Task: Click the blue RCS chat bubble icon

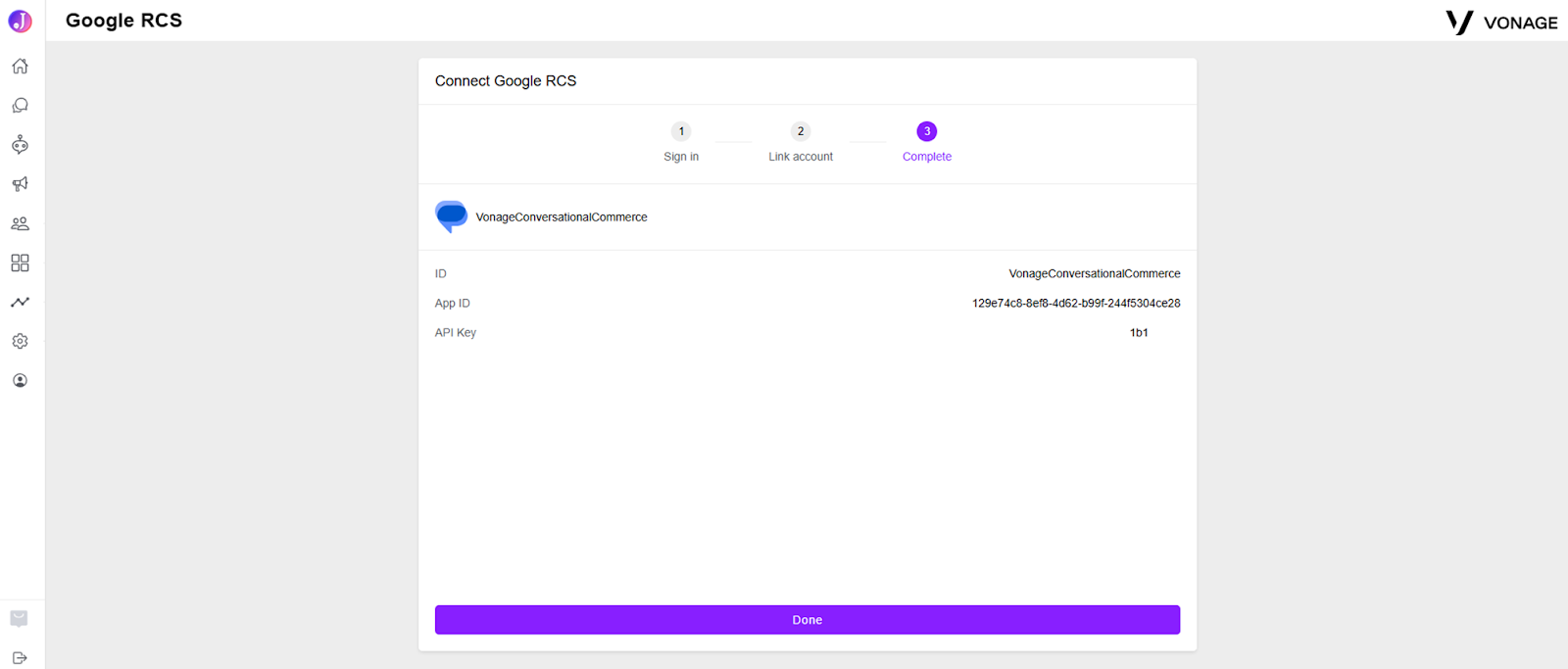Action: (x=451, y=216)
